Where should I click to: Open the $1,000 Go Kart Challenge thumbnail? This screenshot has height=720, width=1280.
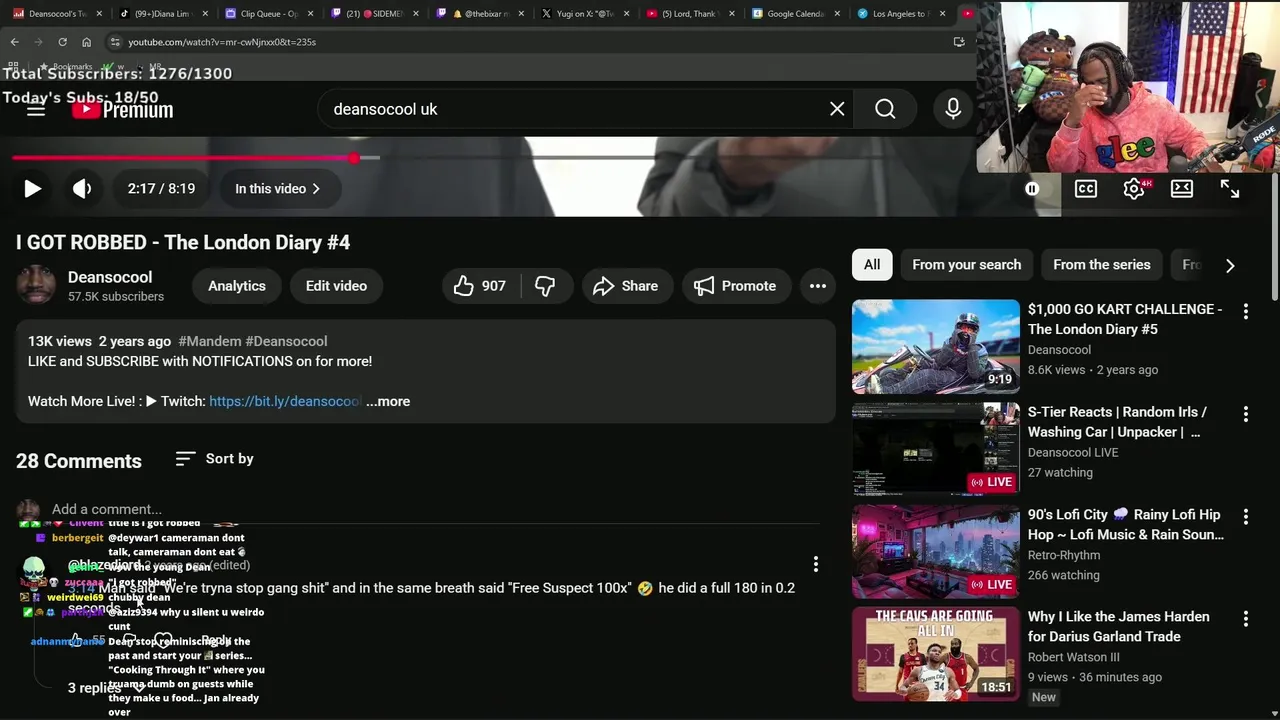[x=936, y=347]
